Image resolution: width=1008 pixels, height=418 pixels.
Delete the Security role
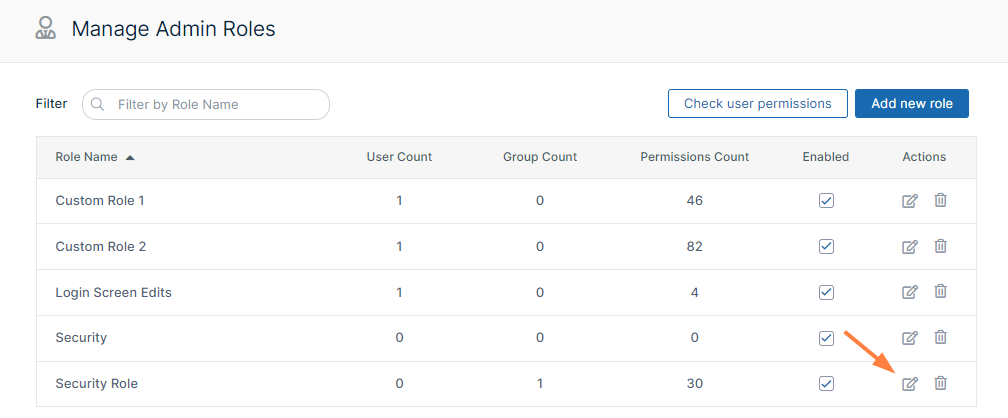(x=940, y=337)
